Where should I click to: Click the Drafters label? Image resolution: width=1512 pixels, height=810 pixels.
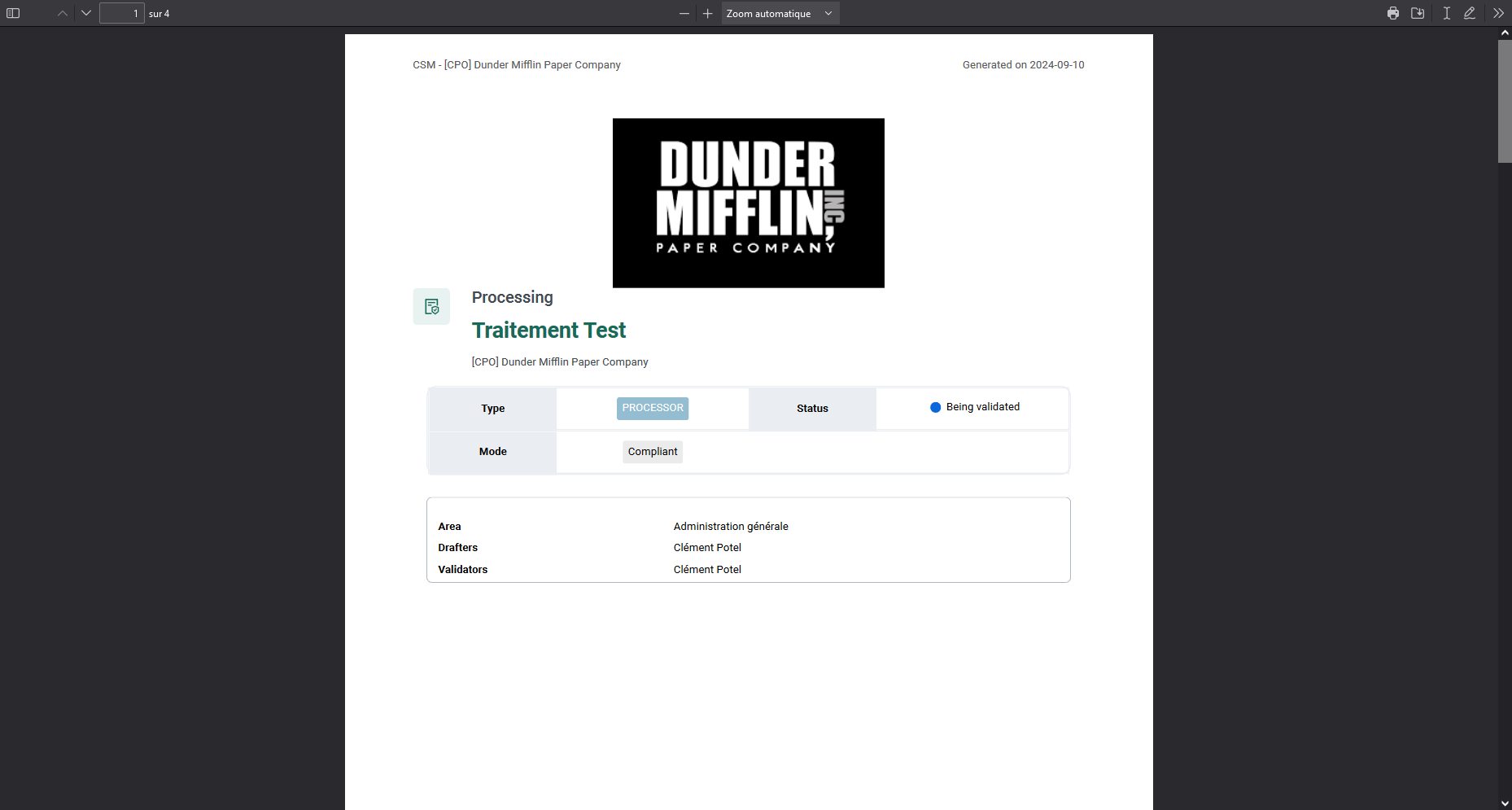coord(457,548)
